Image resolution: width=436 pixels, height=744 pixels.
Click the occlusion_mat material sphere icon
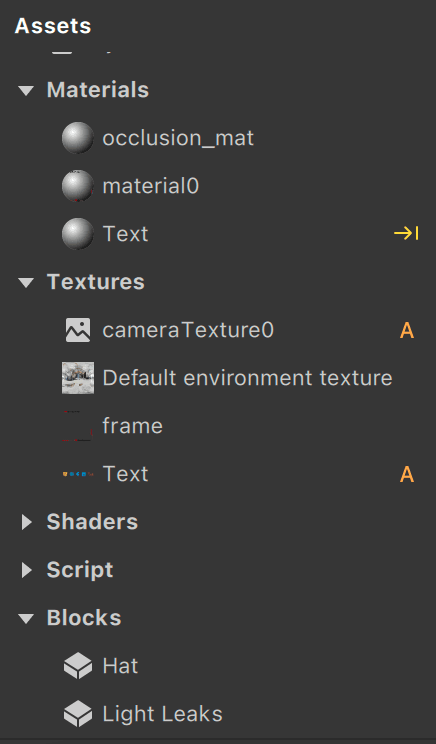pyautogui.click(x=78, y=138)
